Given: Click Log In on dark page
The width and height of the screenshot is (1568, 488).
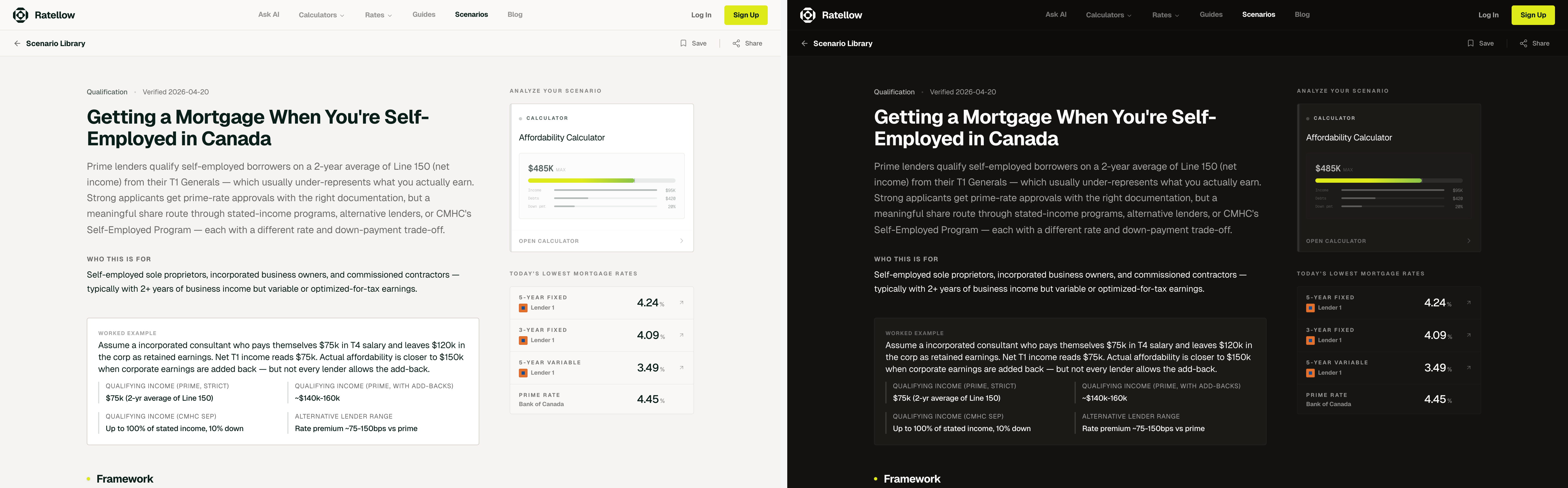Looking at the screenshot, I should tap(1488, 15).
